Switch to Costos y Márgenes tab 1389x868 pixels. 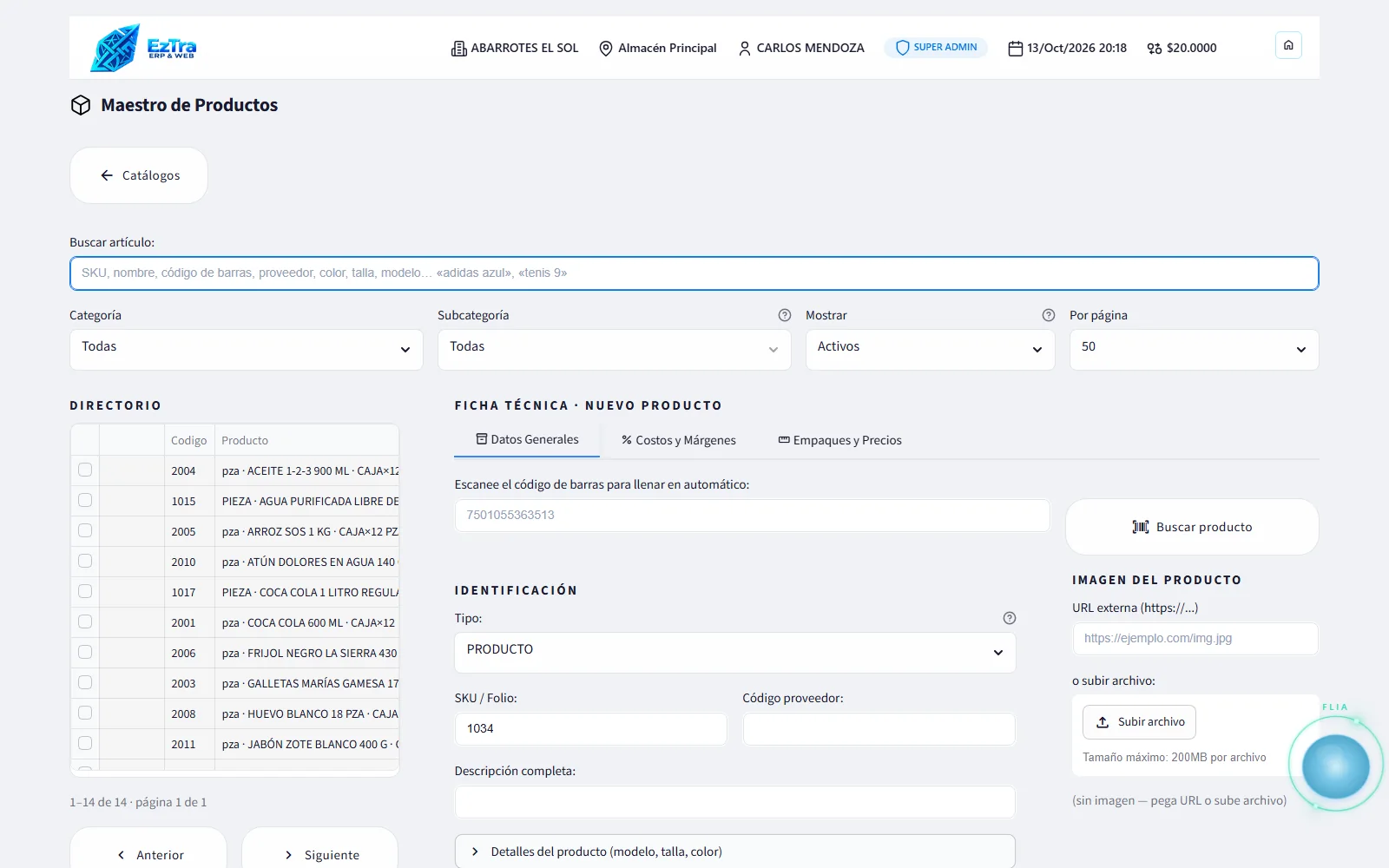tap(679, 440)
